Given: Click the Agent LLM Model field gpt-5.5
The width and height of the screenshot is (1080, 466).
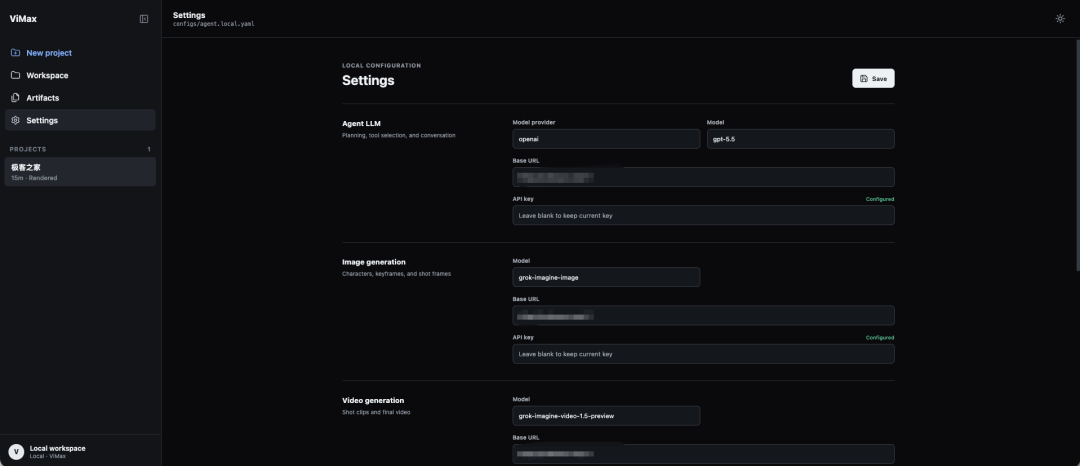Looking at the screenshot, I should pyautogui.click(x=800, y=139).
